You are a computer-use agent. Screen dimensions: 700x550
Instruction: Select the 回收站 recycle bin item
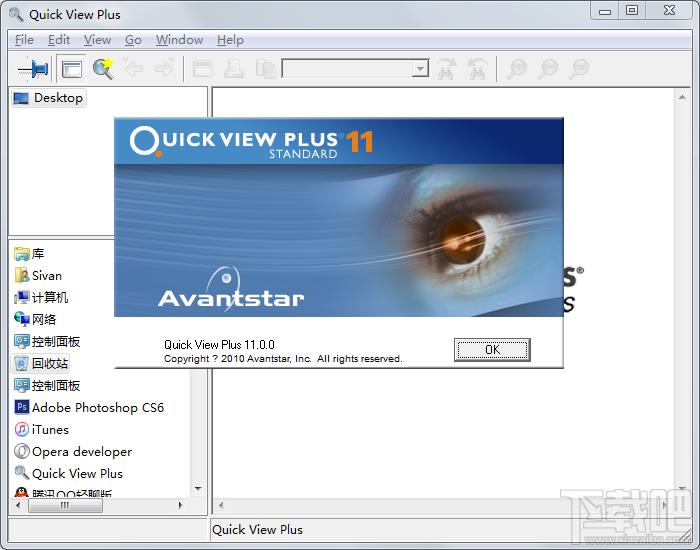coord(41,363)
